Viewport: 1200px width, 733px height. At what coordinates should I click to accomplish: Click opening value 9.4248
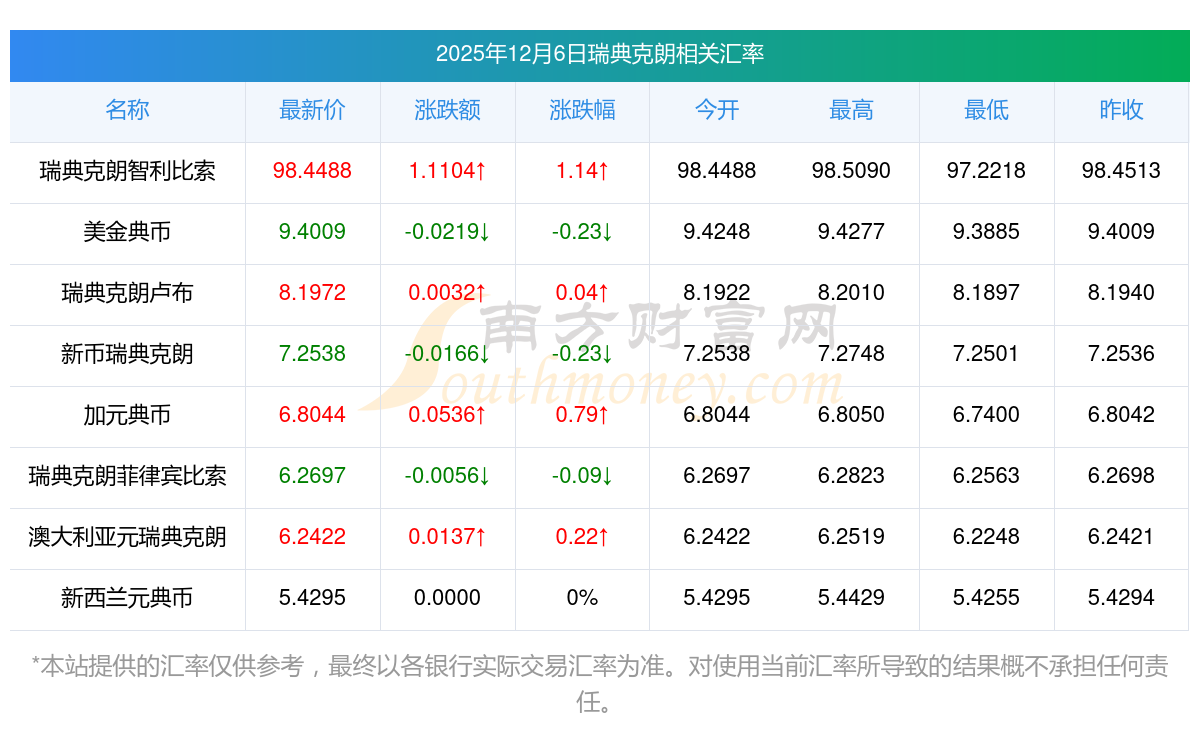717,232
